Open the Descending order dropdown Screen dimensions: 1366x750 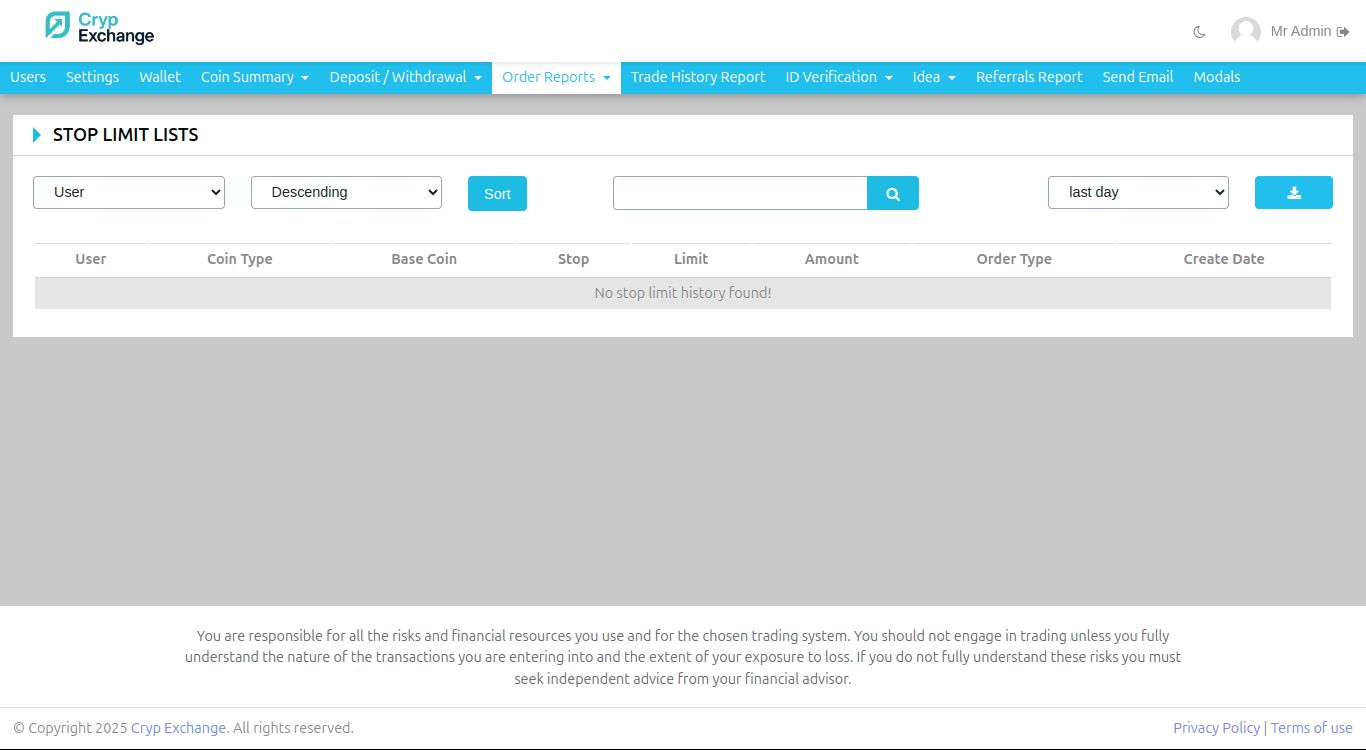pyautogui.click(x=346, y=192)
